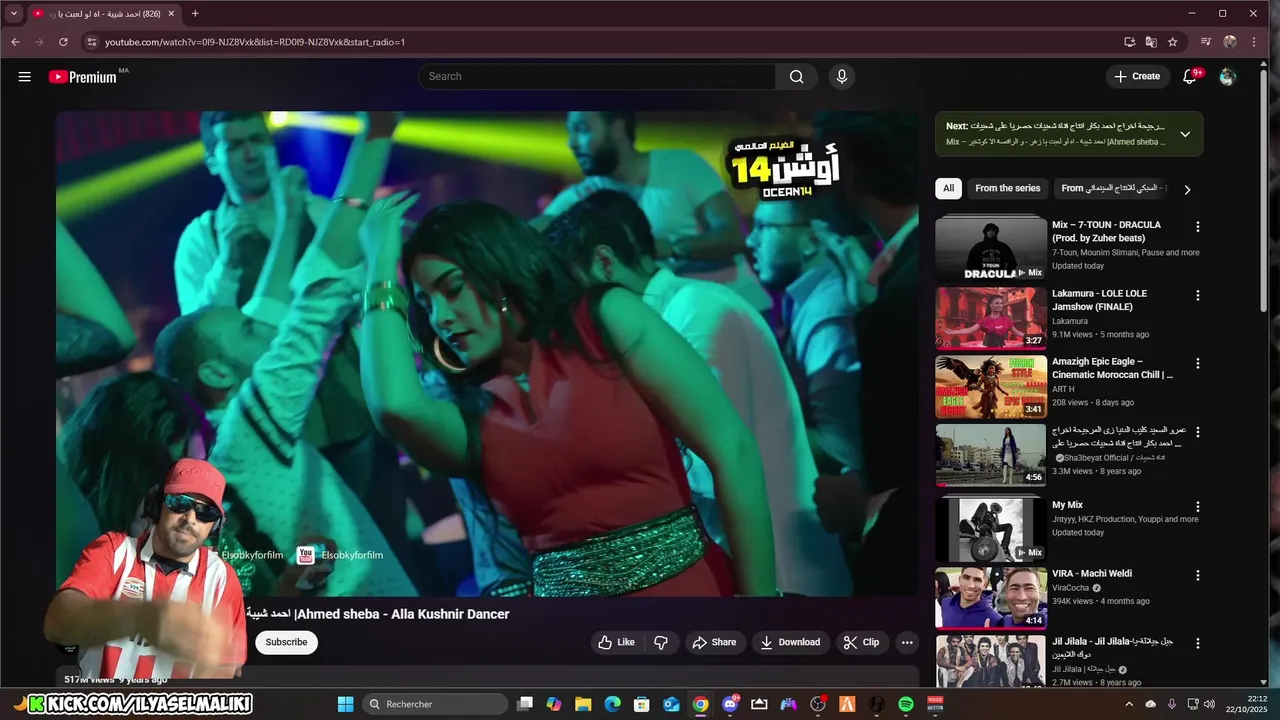Viewport: 1280px width, 720px height.
Task: Download this video
Action: click(790, 642)
